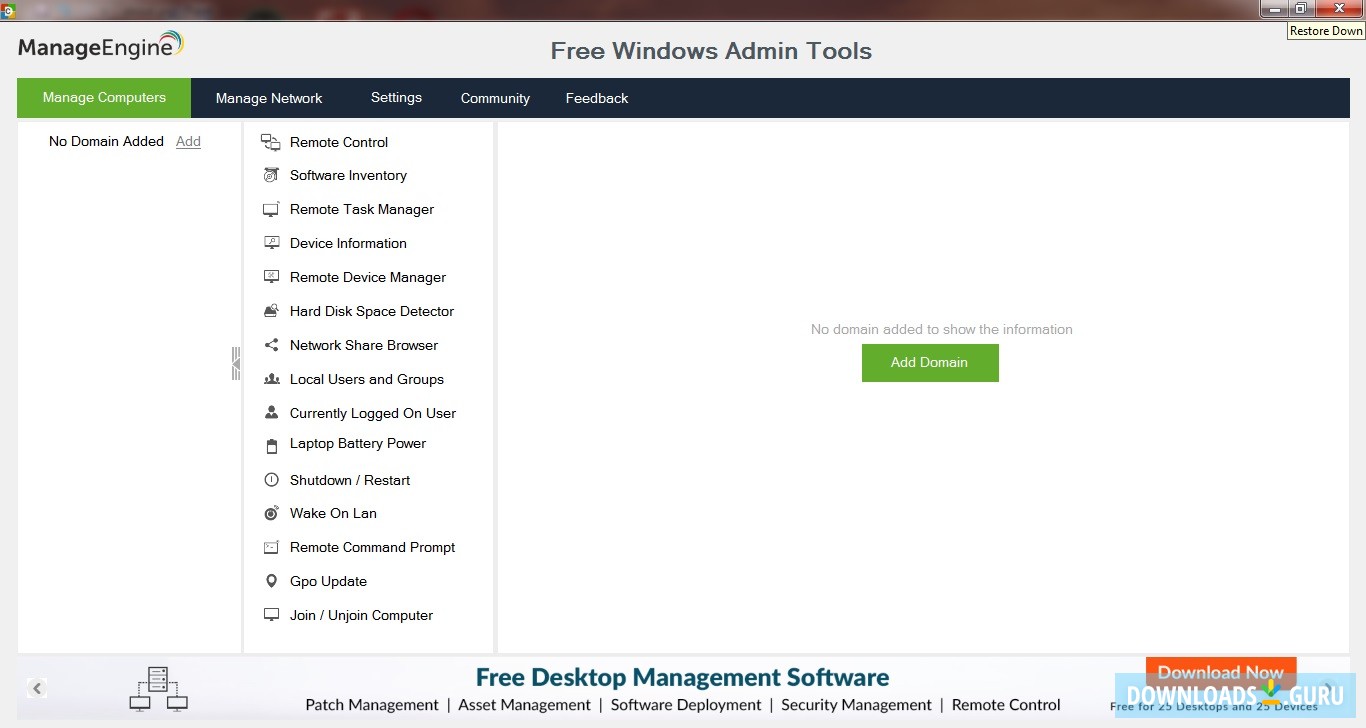Open Currently Logged On User

click(x=373, y=413)
